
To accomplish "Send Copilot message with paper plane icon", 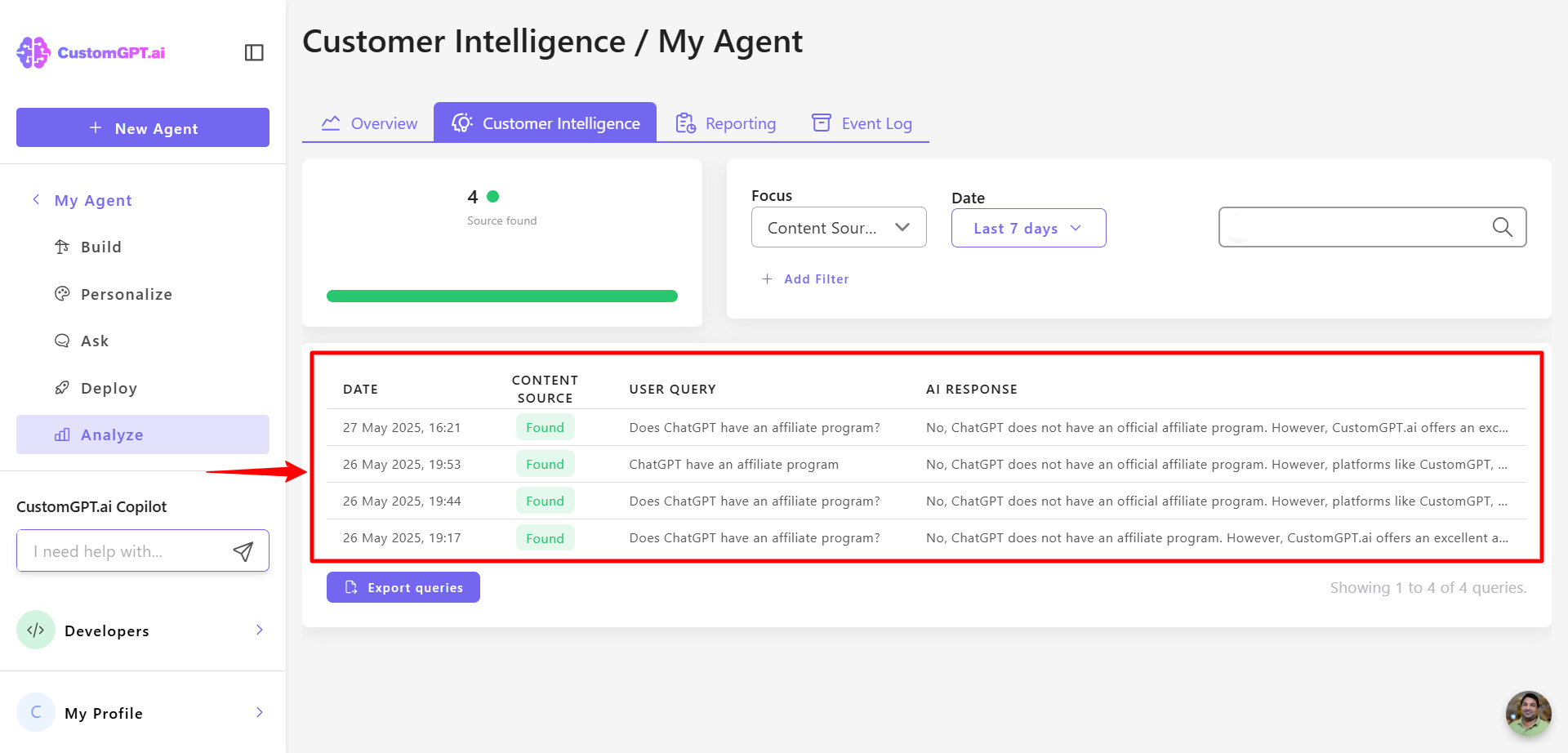I will (x=243, y=551).
